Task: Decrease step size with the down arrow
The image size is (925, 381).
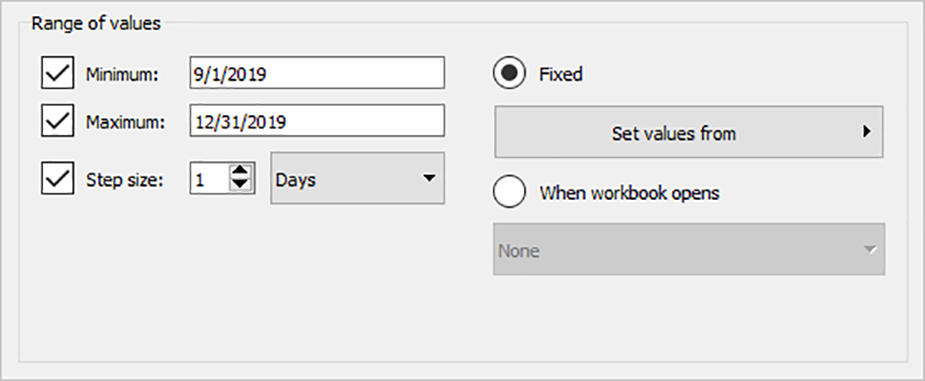Action: pos(240,185)
